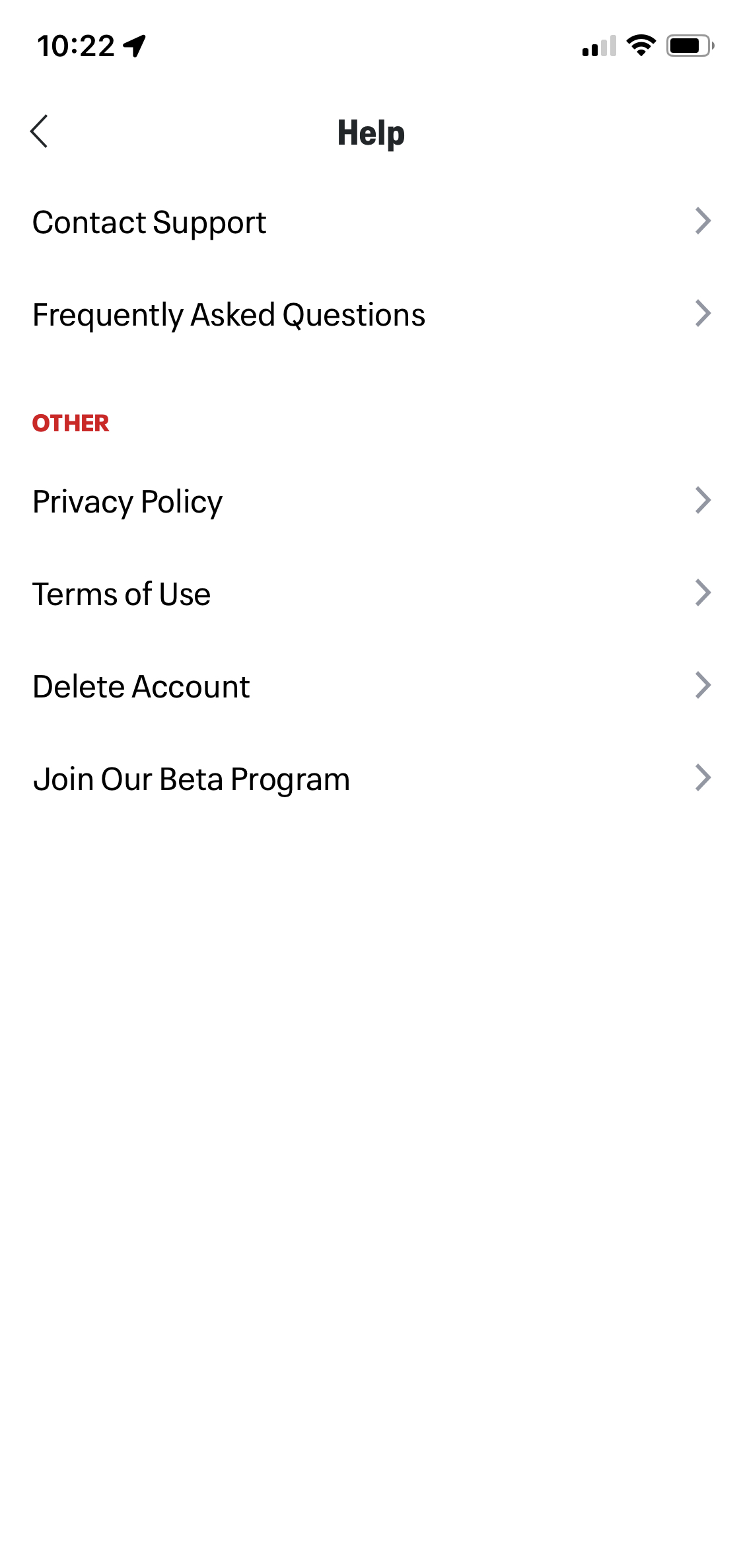The height and width of the screenshot is (1568, 743).
Task: Tap chevron next to Join Our Beta Program
Action: coord(703,778)
